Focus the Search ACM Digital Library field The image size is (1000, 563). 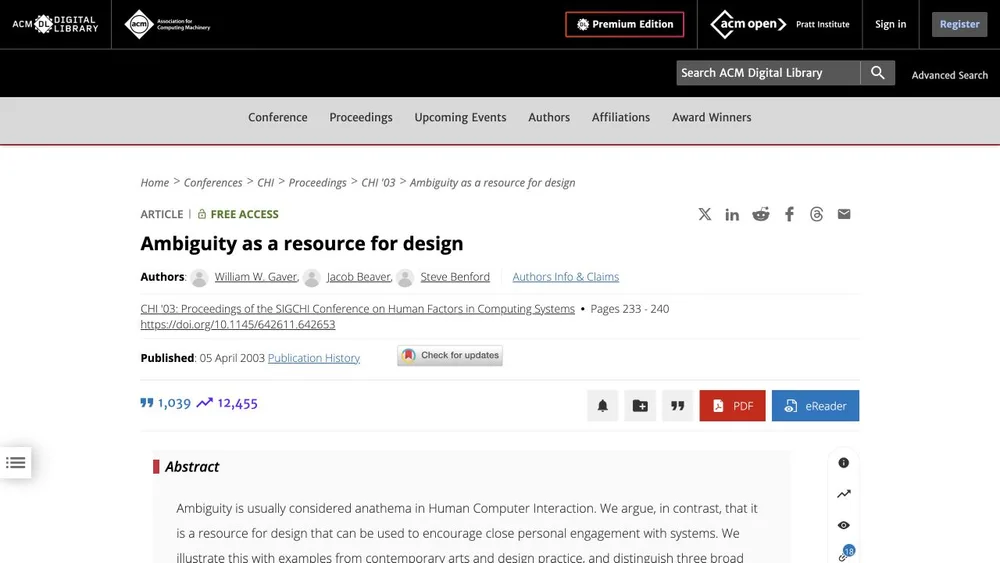[x=768, y=73]
